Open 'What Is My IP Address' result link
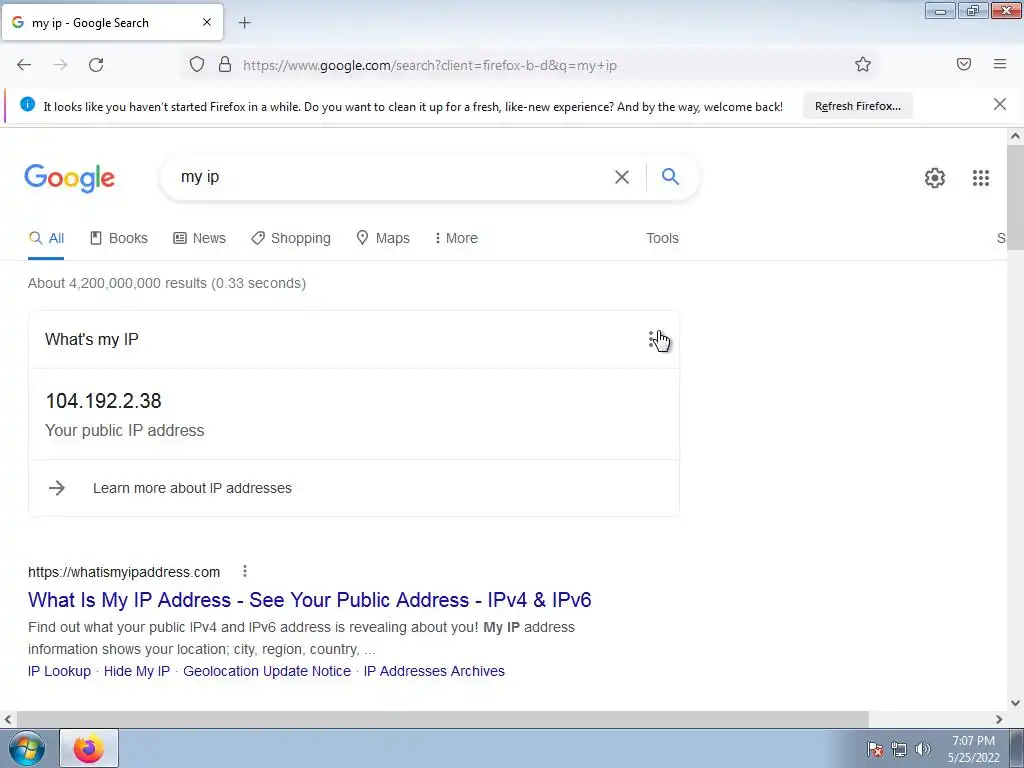 [310, 600]
